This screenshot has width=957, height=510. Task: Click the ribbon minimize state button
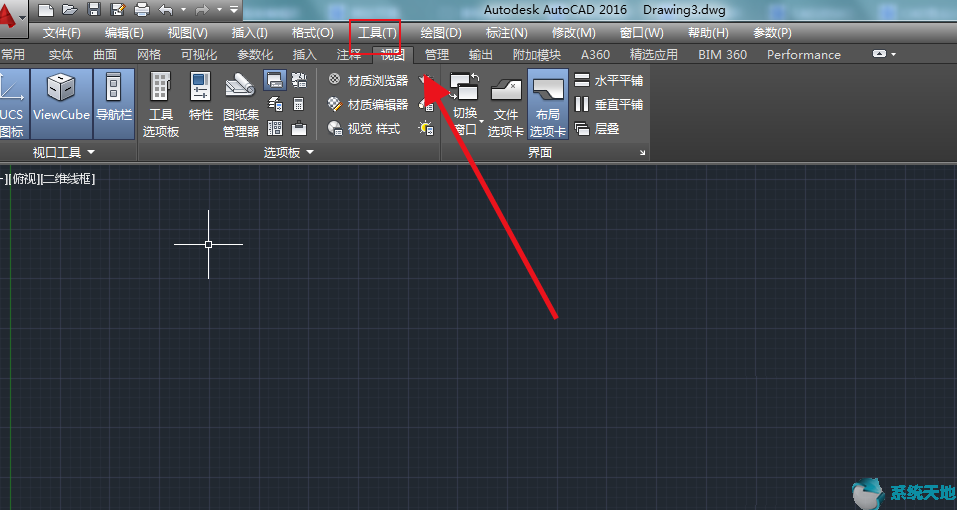point(879,54)
